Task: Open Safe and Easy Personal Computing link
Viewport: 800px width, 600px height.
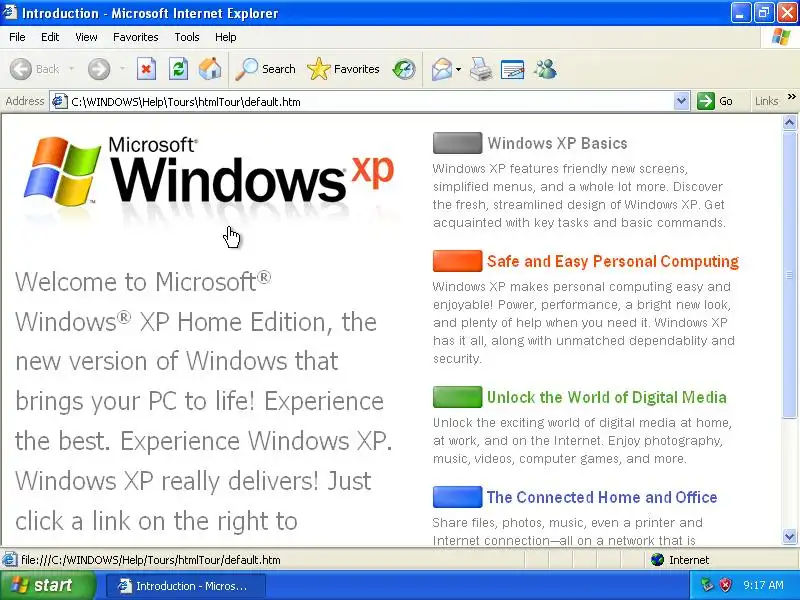Action: pos(612,261)
